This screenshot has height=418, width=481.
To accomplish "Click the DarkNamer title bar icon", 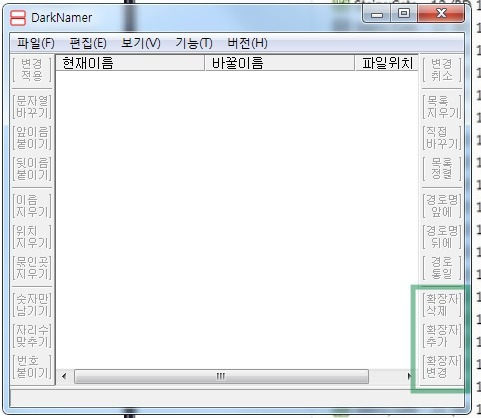I will click(18, 18).
